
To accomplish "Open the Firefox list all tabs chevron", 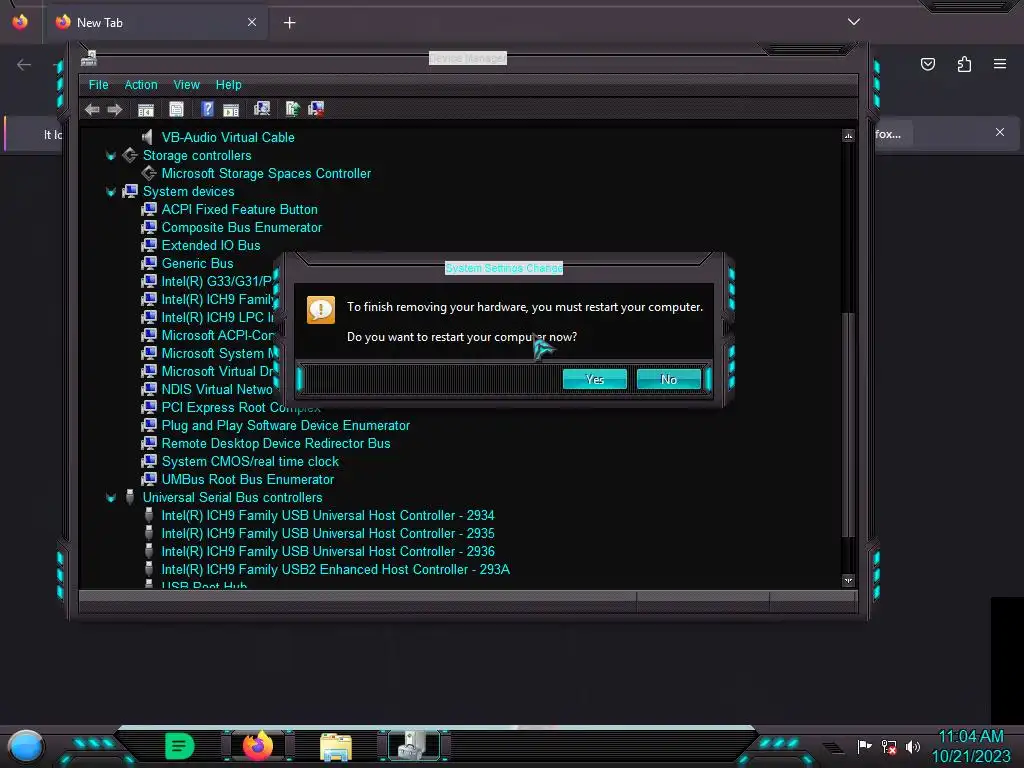I will tap(854, 22).
